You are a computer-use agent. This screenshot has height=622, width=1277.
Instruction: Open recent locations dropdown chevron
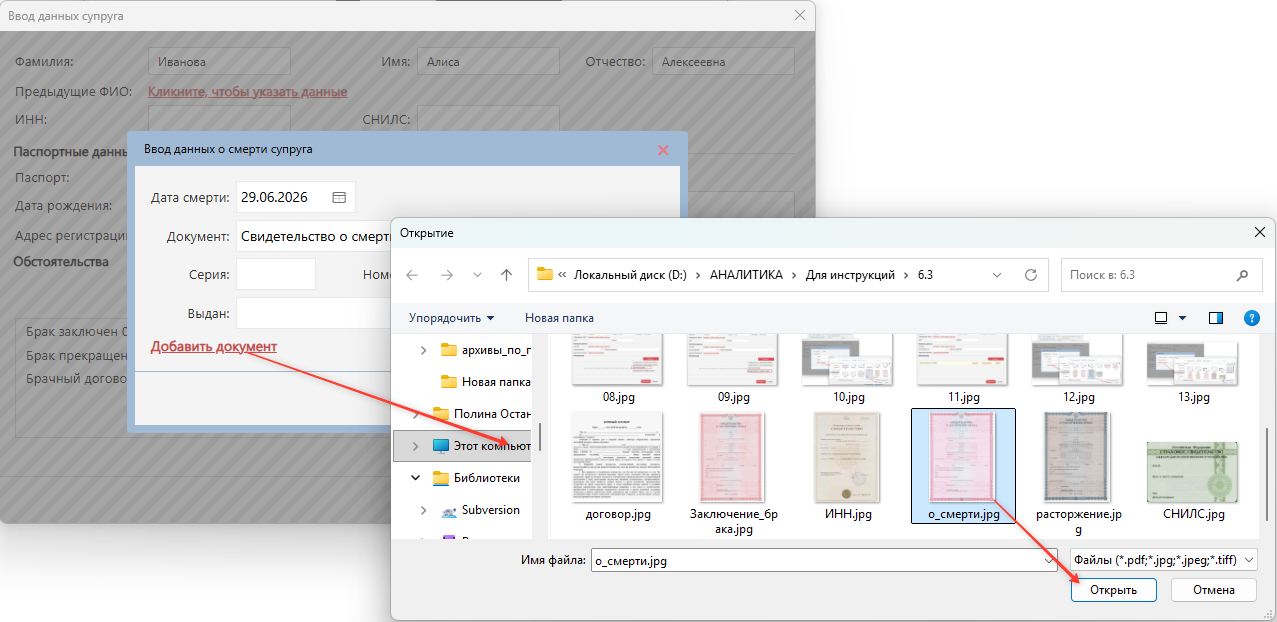(477, 275)
